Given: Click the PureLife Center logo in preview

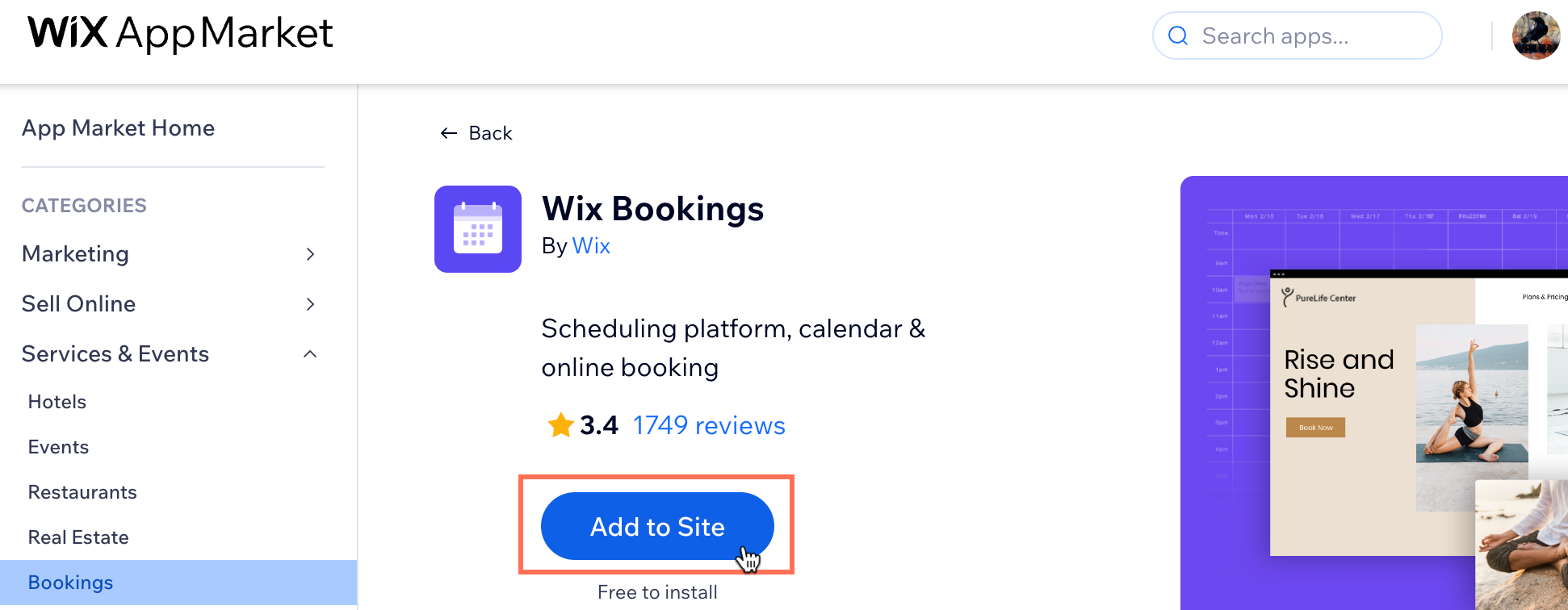Looking at the screenshot, I should click(x=1319, y=298).
